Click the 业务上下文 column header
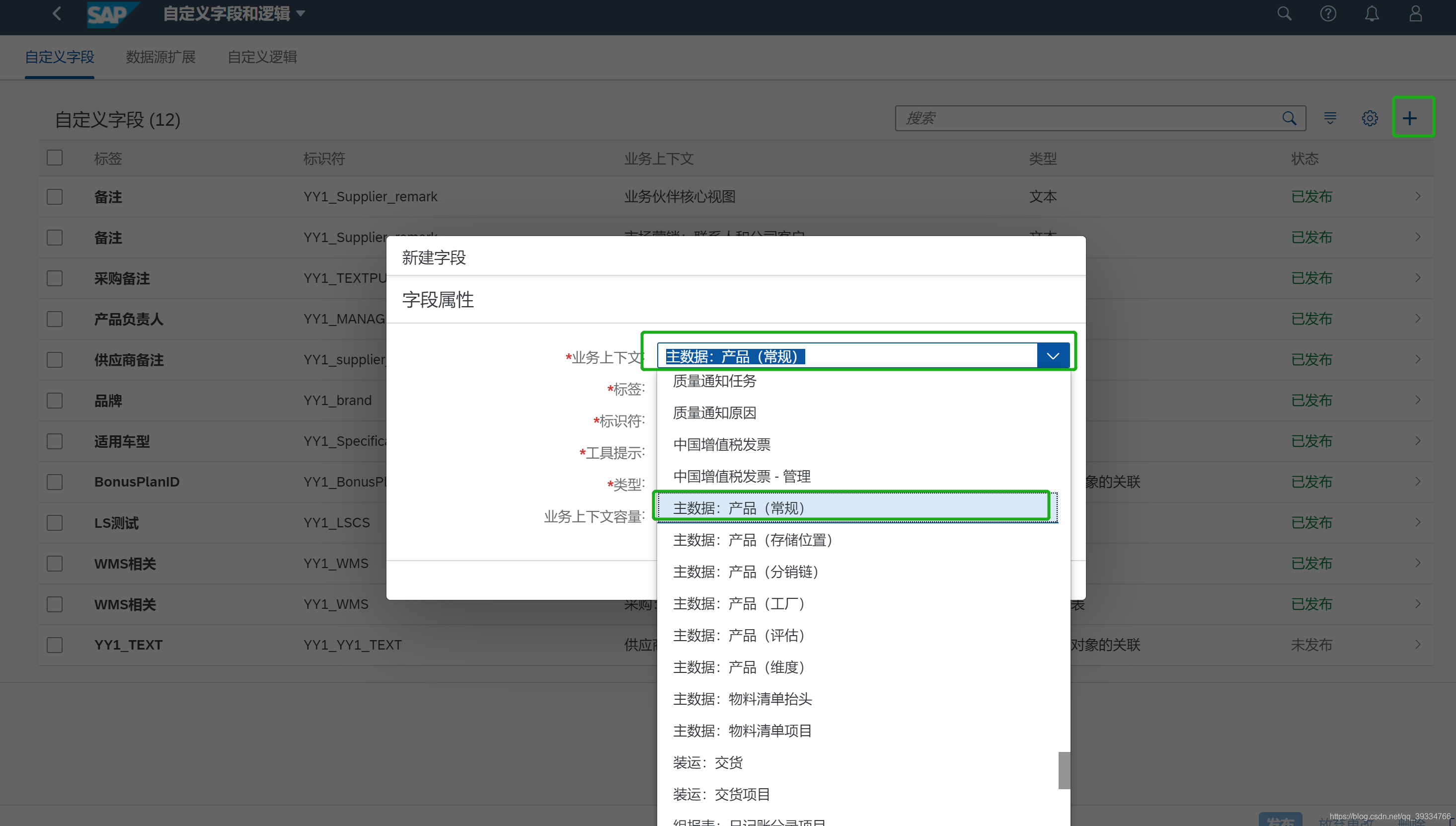 (x=659, y=159)
